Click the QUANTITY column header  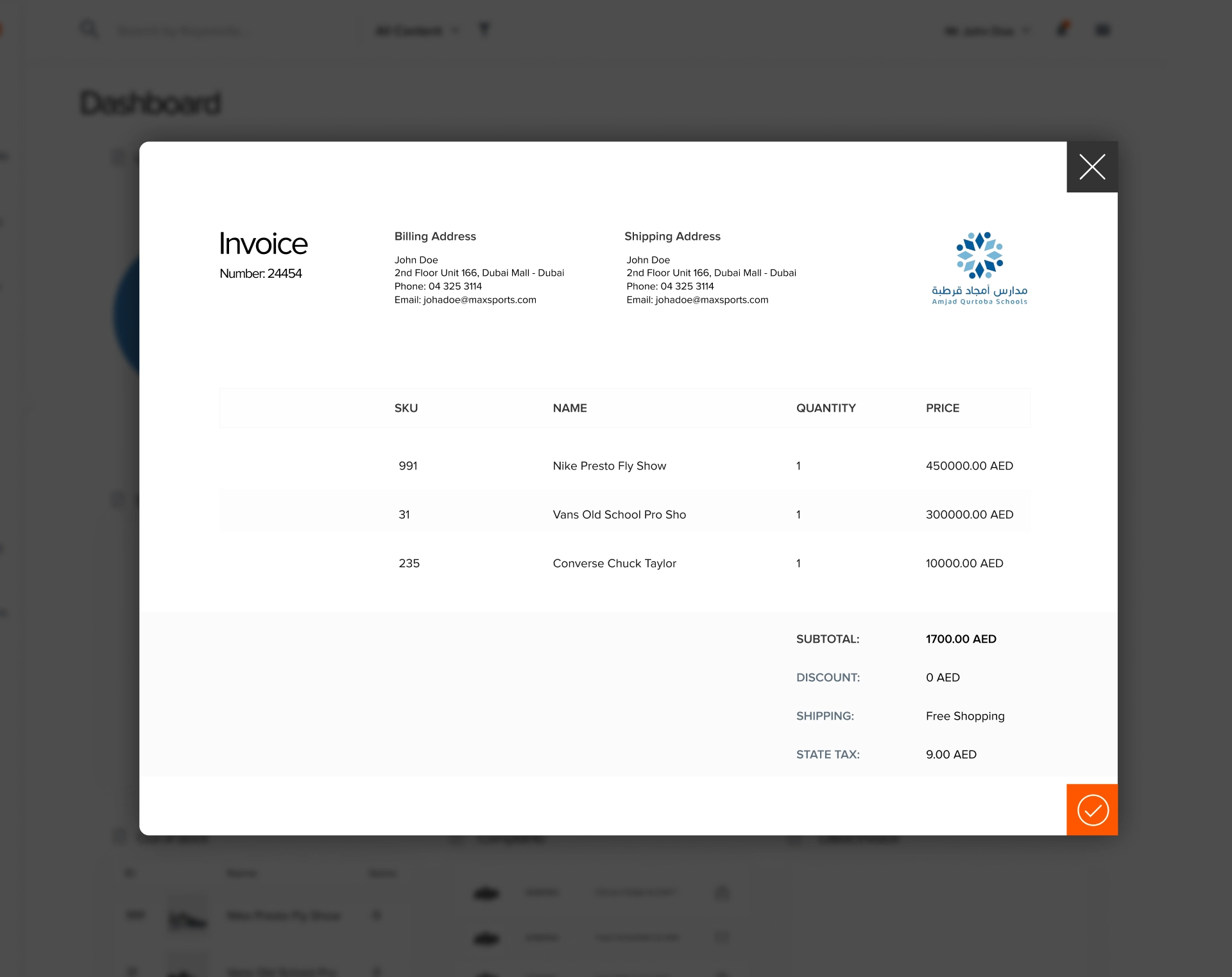coord(825,408)
